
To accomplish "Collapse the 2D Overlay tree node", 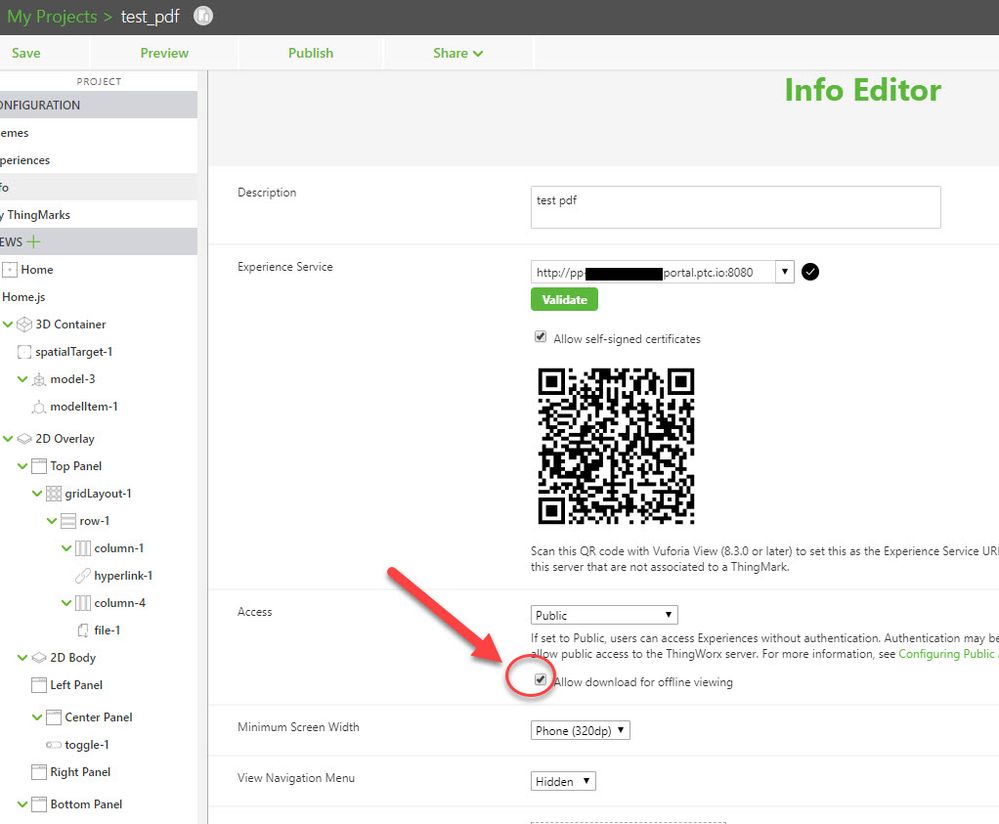I will click(9, 439).
